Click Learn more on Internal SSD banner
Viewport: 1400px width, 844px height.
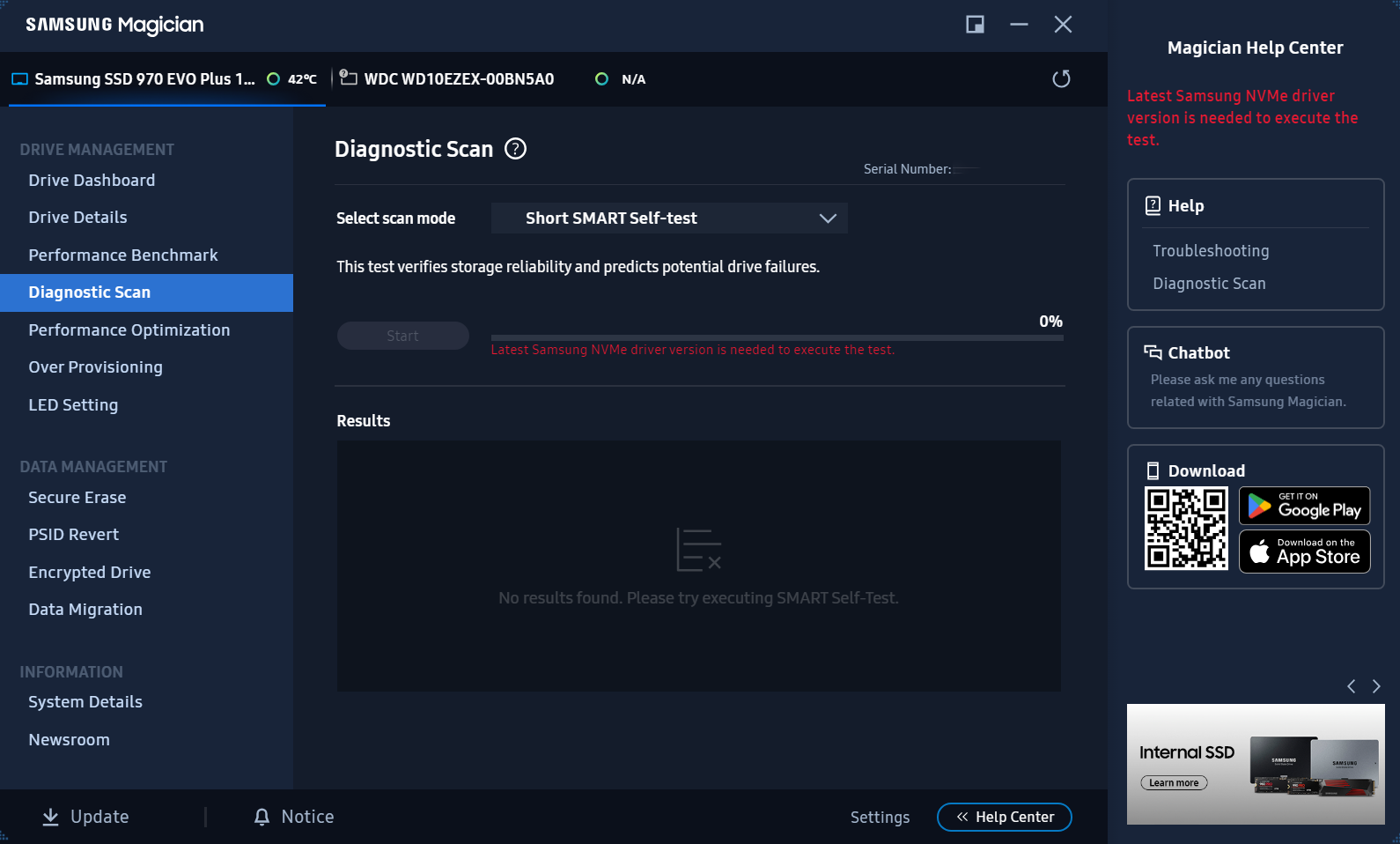tap(1174, 782)
